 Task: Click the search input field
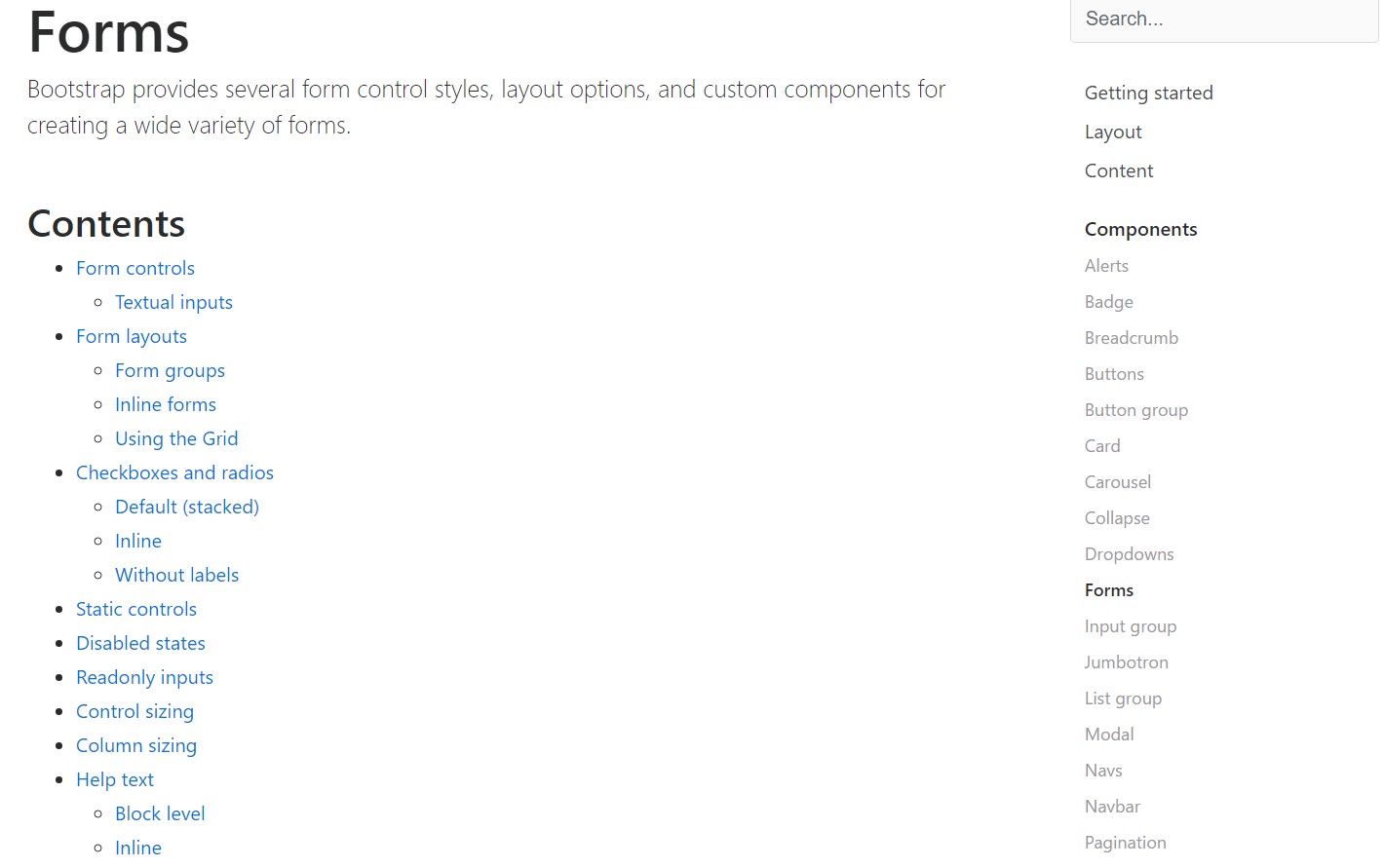tap(1223, 19)
